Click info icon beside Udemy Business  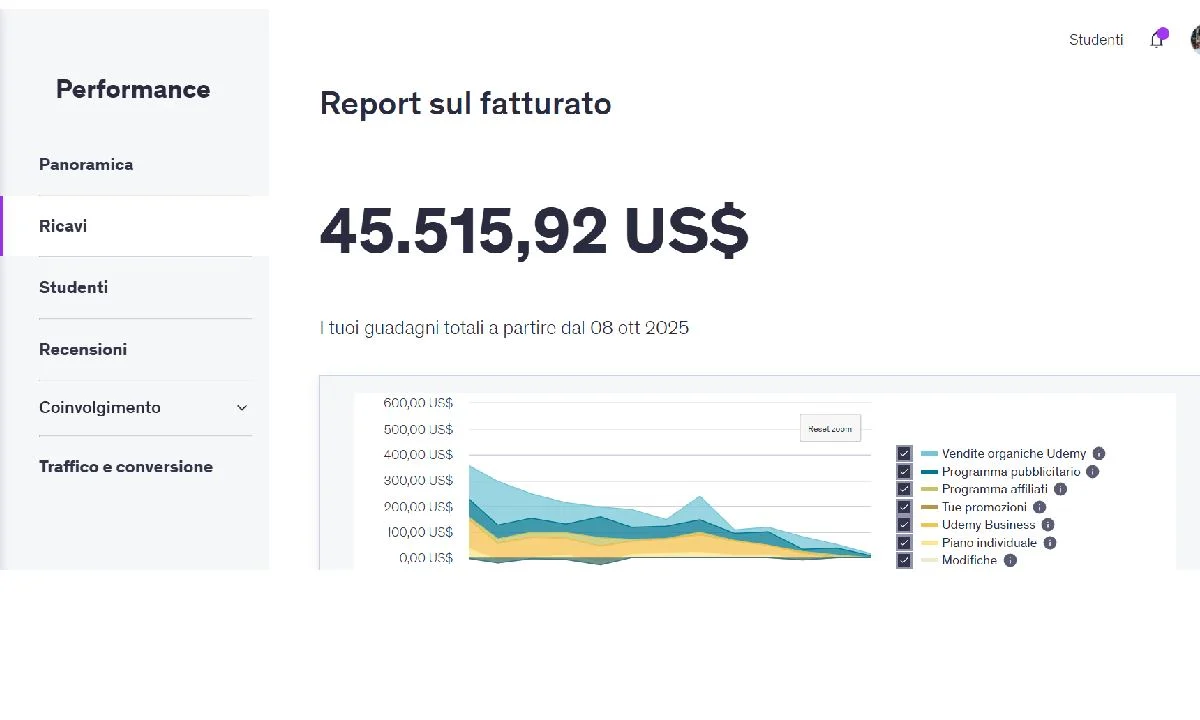coord(1048,525)
